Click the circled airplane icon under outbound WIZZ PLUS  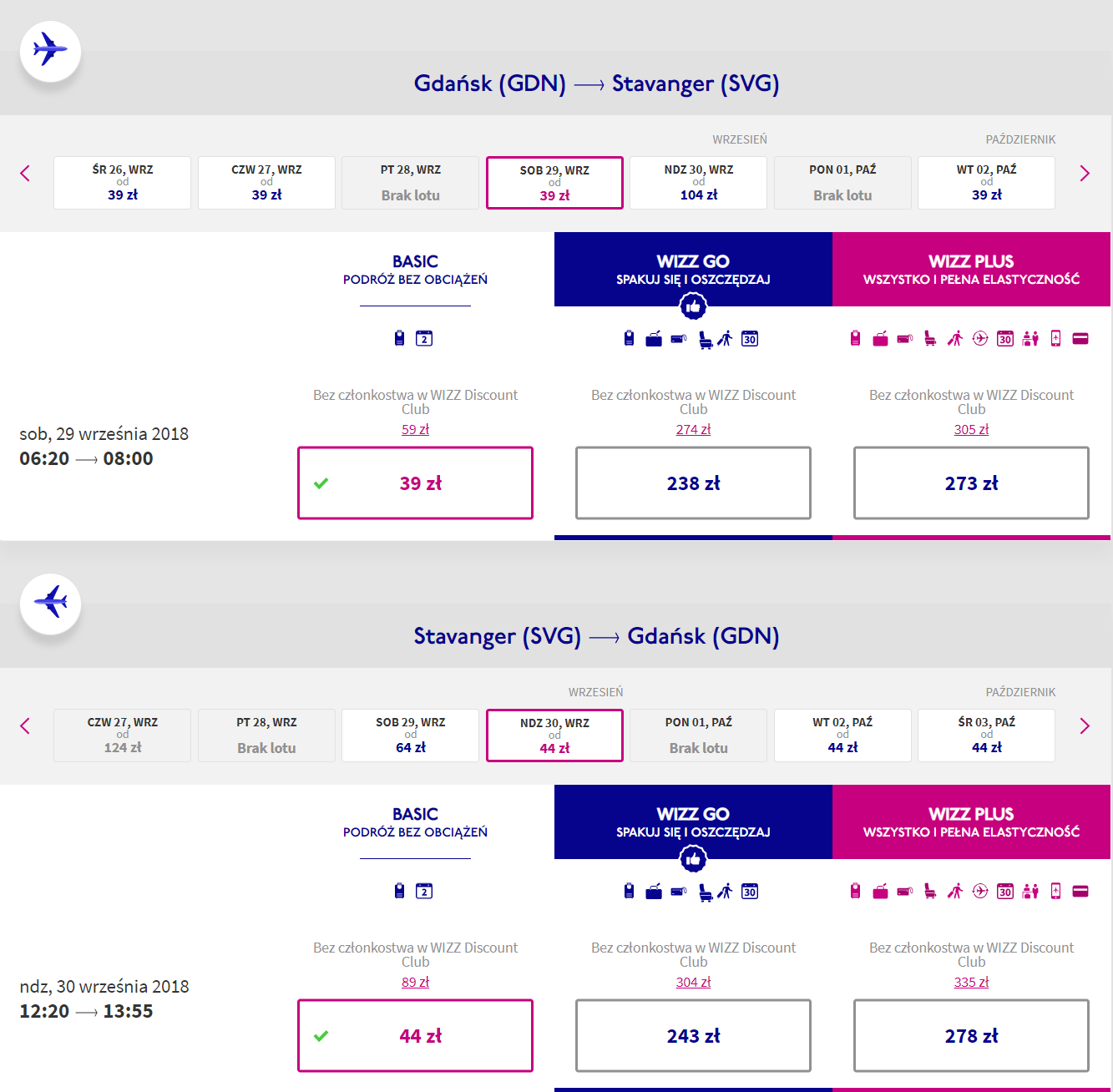tap(980, 338)
